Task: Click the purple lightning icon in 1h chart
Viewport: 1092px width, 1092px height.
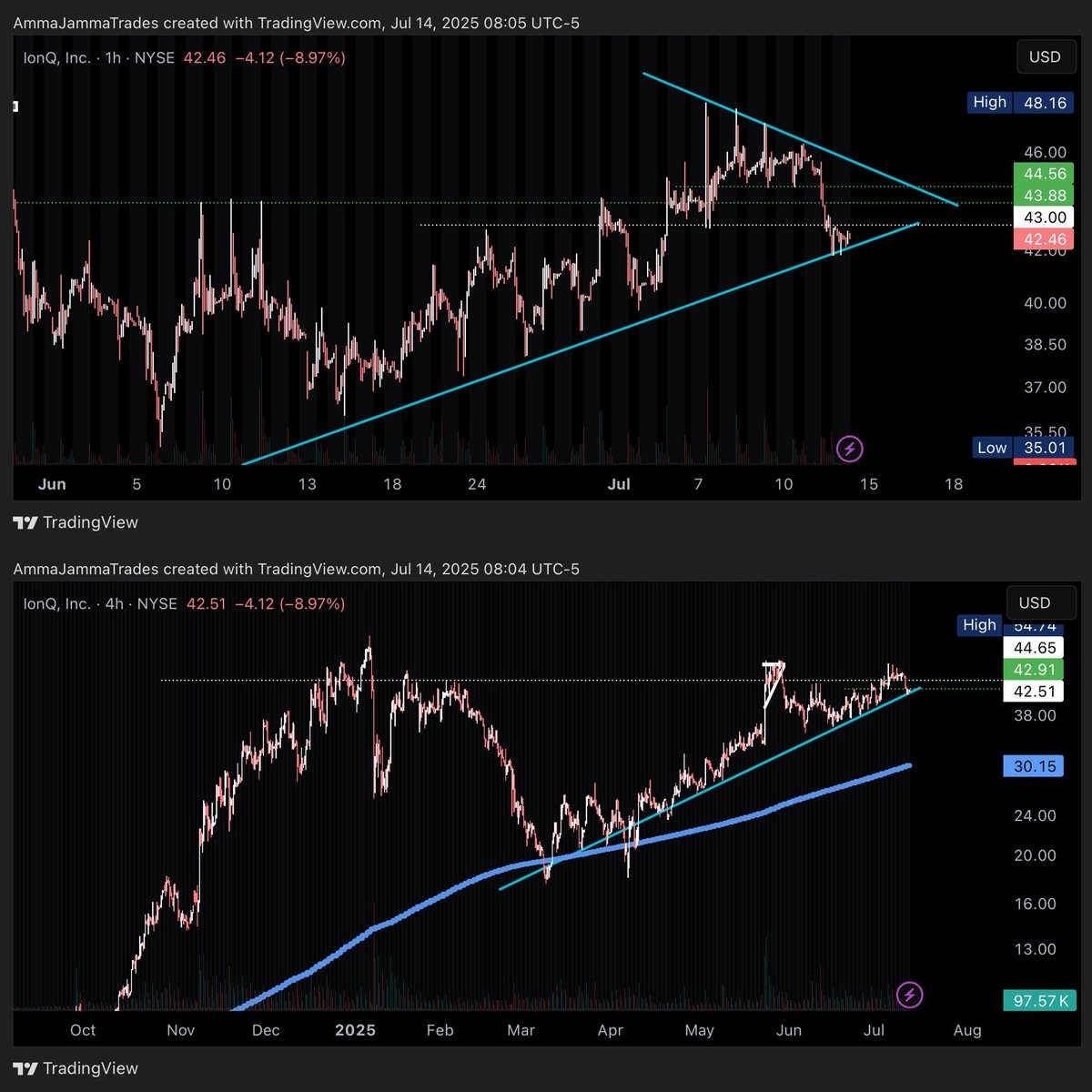Action: point(849,449)
